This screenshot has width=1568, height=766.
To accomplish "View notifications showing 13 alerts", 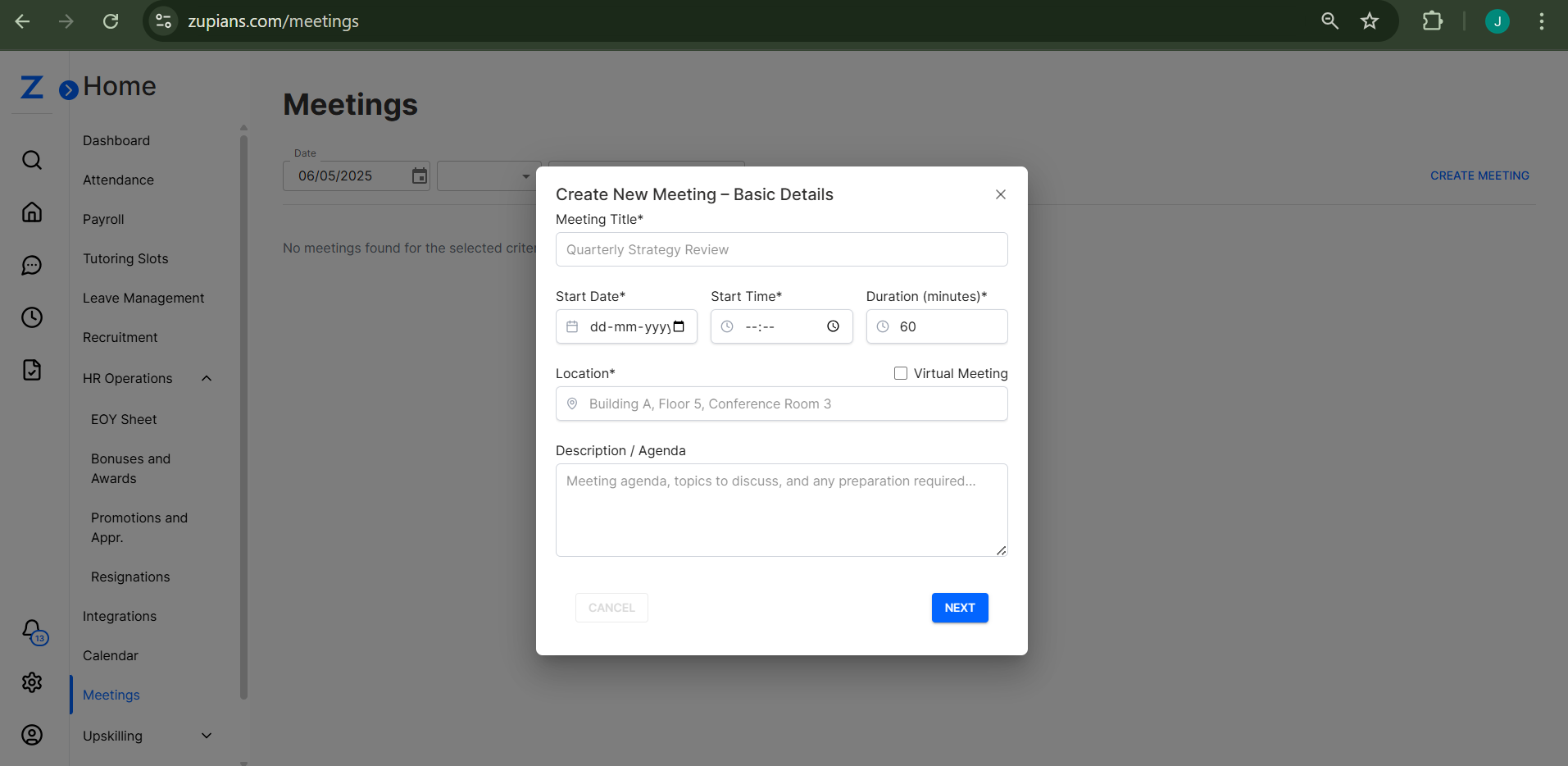I will point(31,630).
